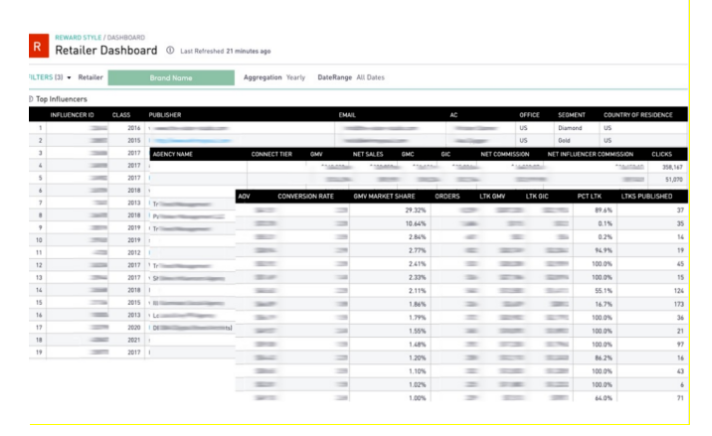Sort by ORDERS column header
712x436 pixels.
coord(447,196)
